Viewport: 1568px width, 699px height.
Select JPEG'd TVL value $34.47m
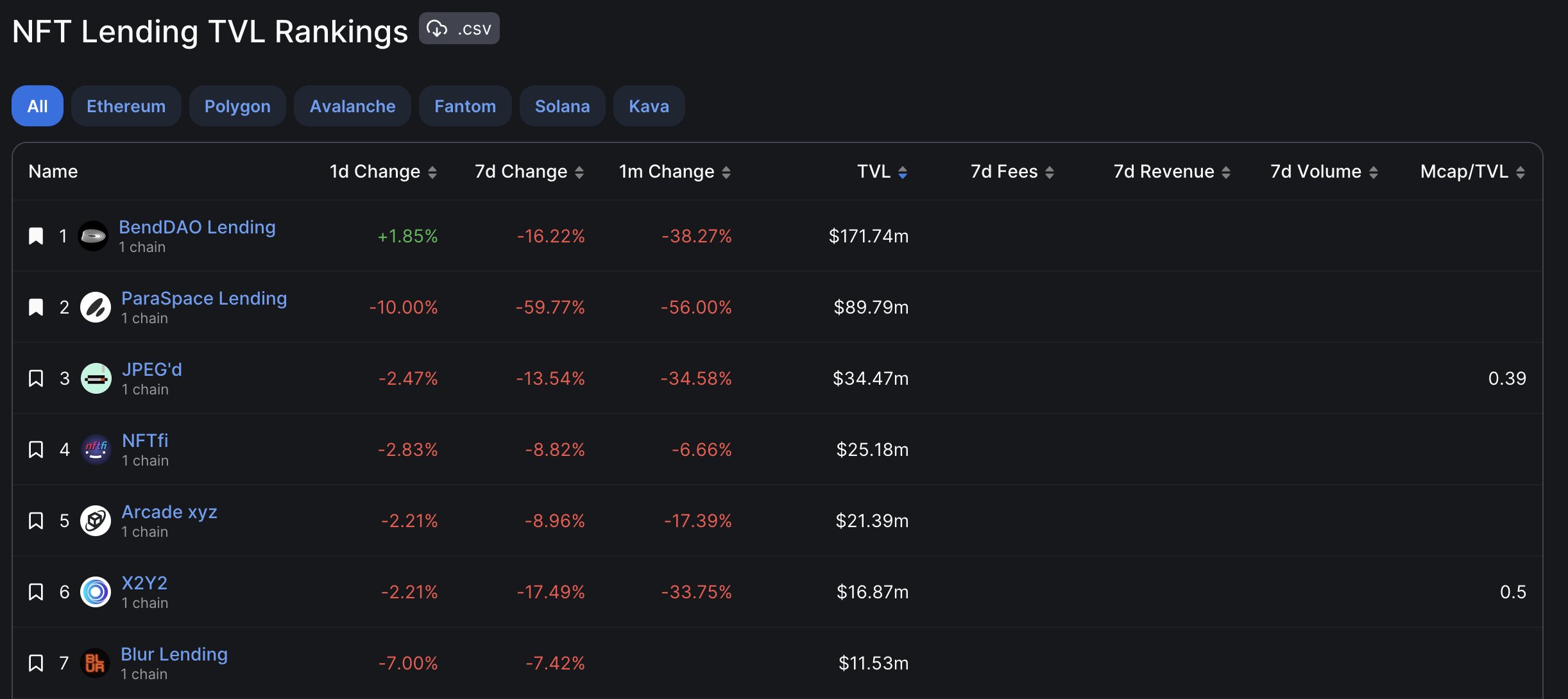(871, 378)
